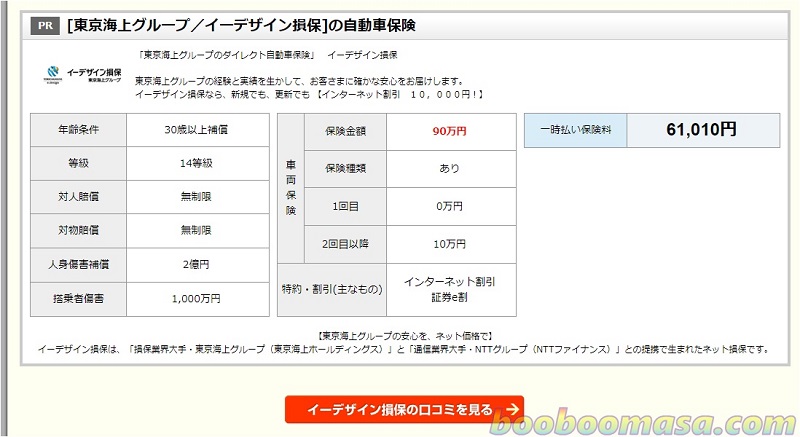The image size is (800, 437).
Task: Select the 61,010円 premium amount
Action: [x=701, y=130]
